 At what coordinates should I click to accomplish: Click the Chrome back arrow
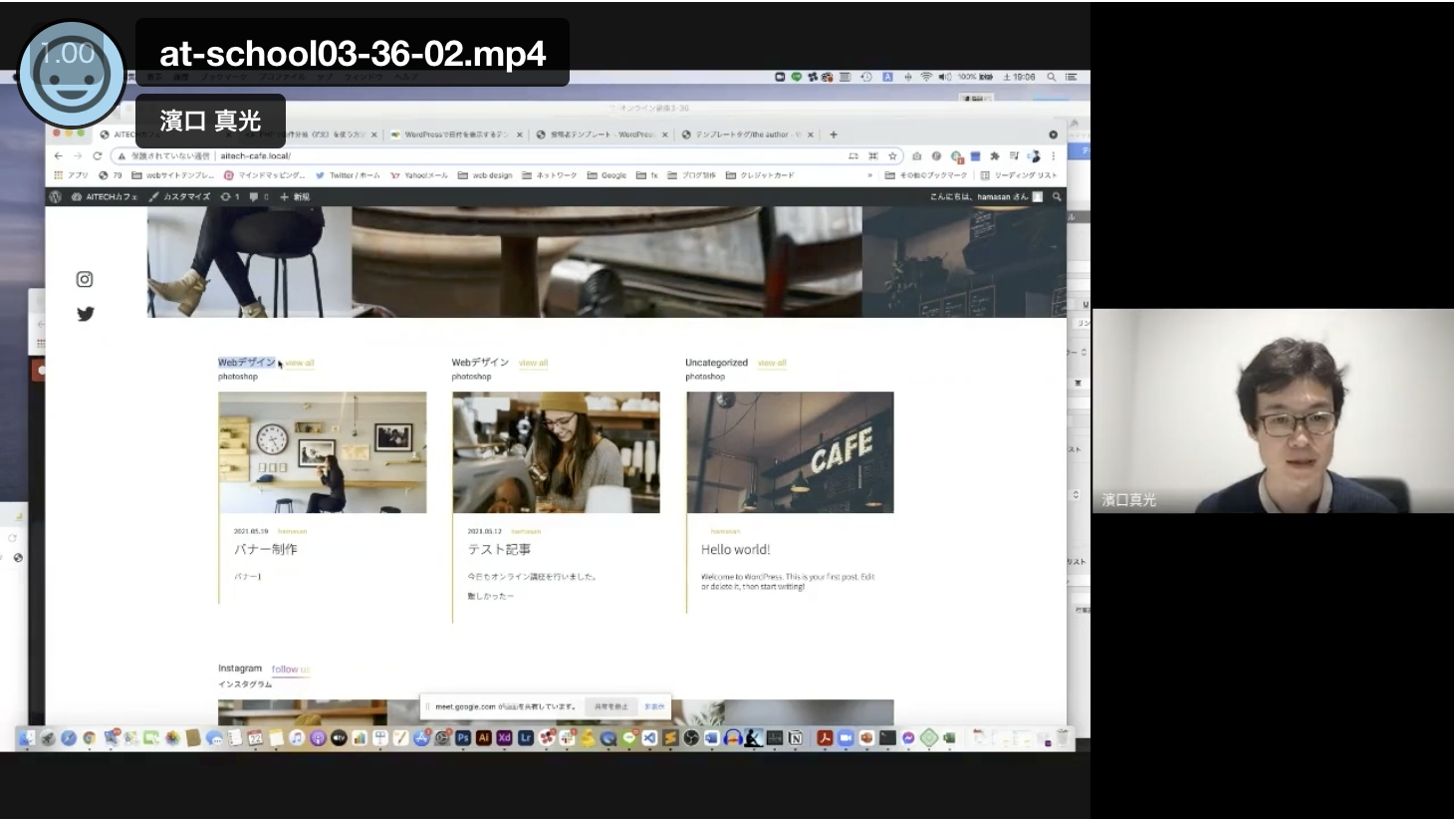[x=58, y=156]
